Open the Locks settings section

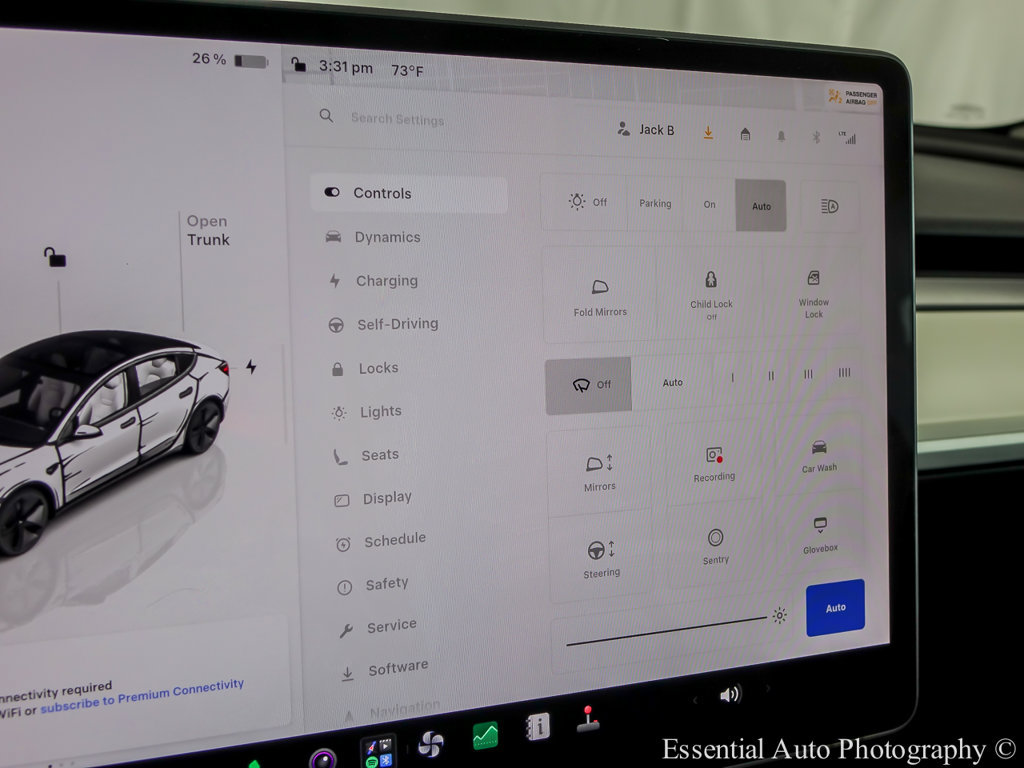(364, 368)
